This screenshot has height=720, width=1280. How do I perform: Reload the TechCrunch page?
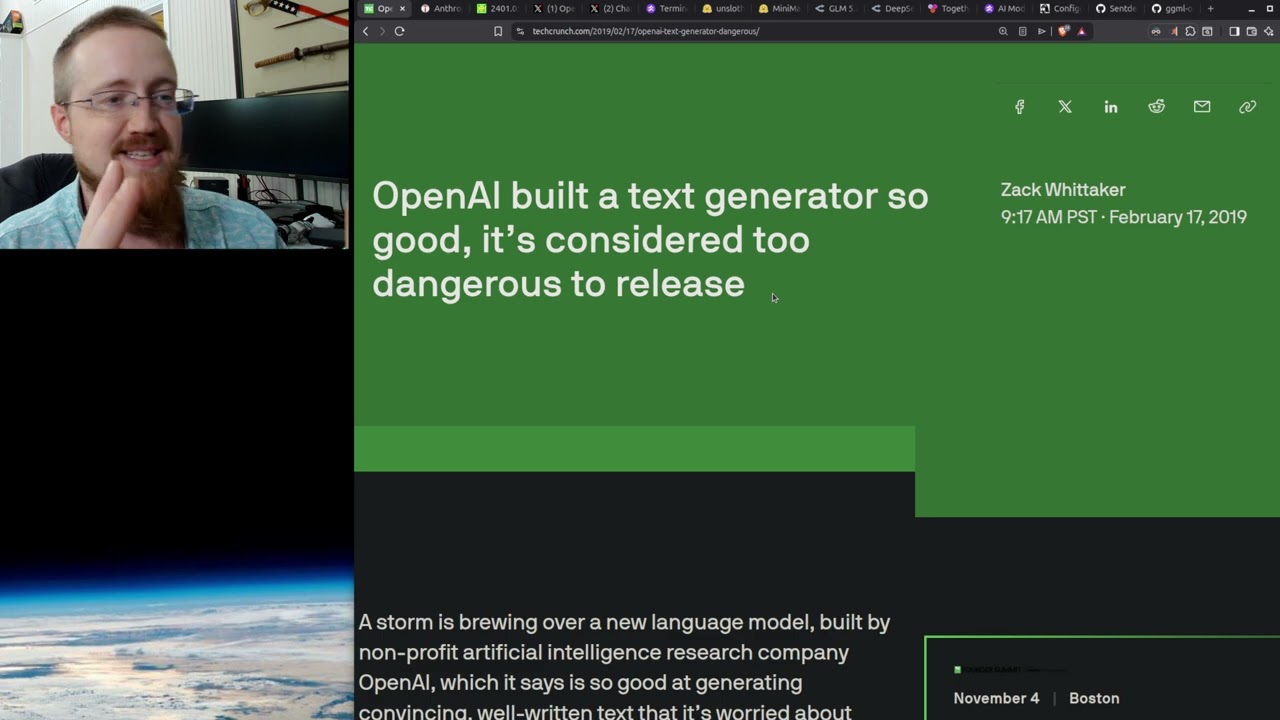[x=399, y=31]
